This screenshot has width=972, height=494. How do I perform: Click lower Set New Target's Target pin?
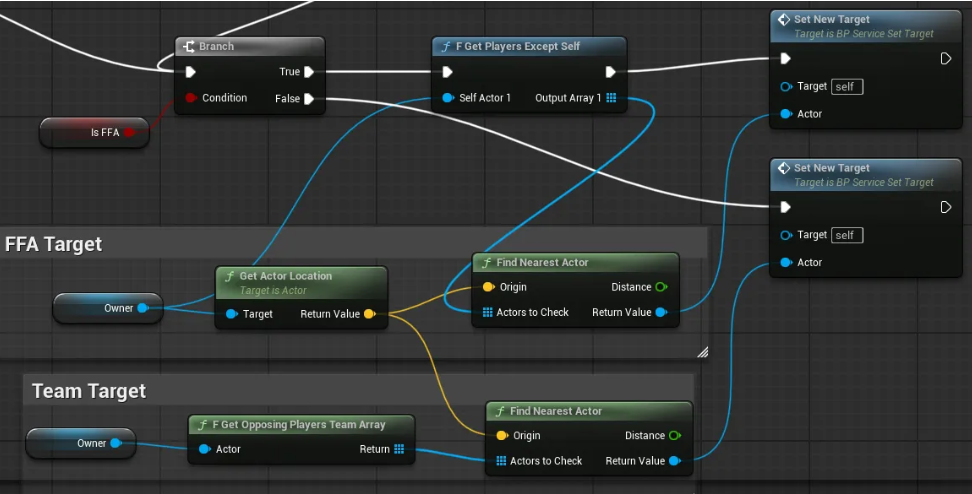tap(786, 236)
